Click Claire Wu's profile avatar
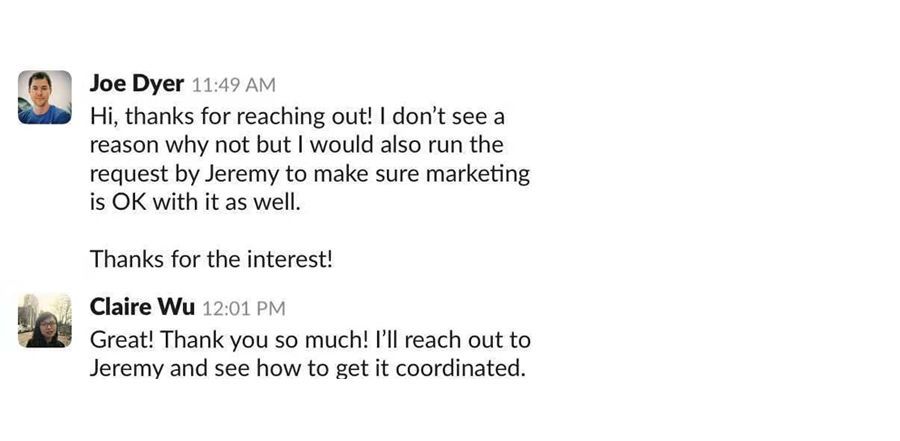This screenshot has width=900, height=441. coord(45,320)
